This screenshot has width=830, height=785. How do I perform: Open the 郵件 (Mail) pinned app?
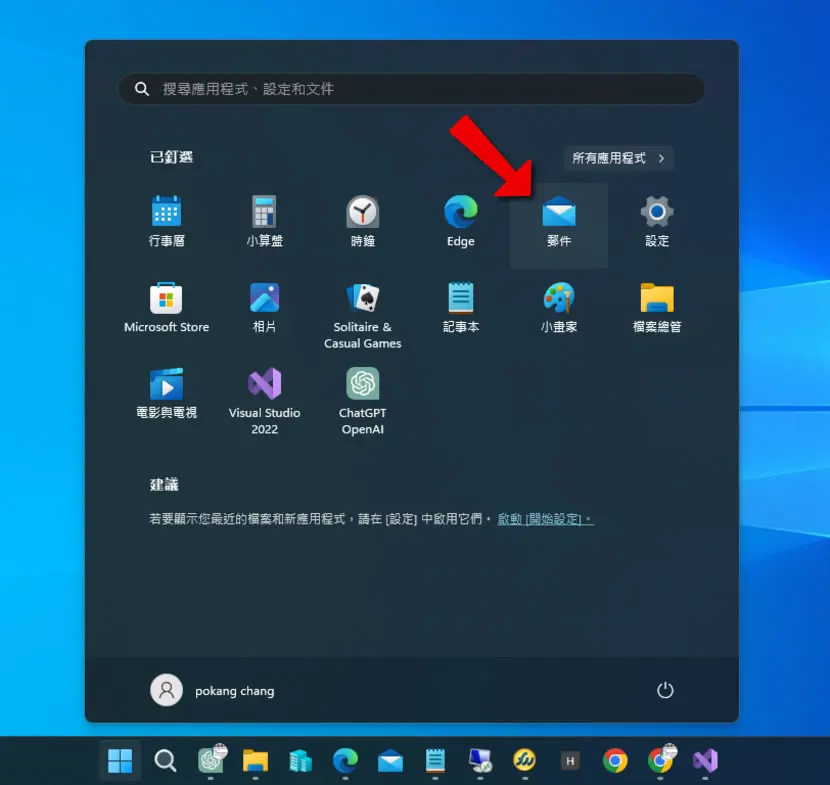(558, 225)
